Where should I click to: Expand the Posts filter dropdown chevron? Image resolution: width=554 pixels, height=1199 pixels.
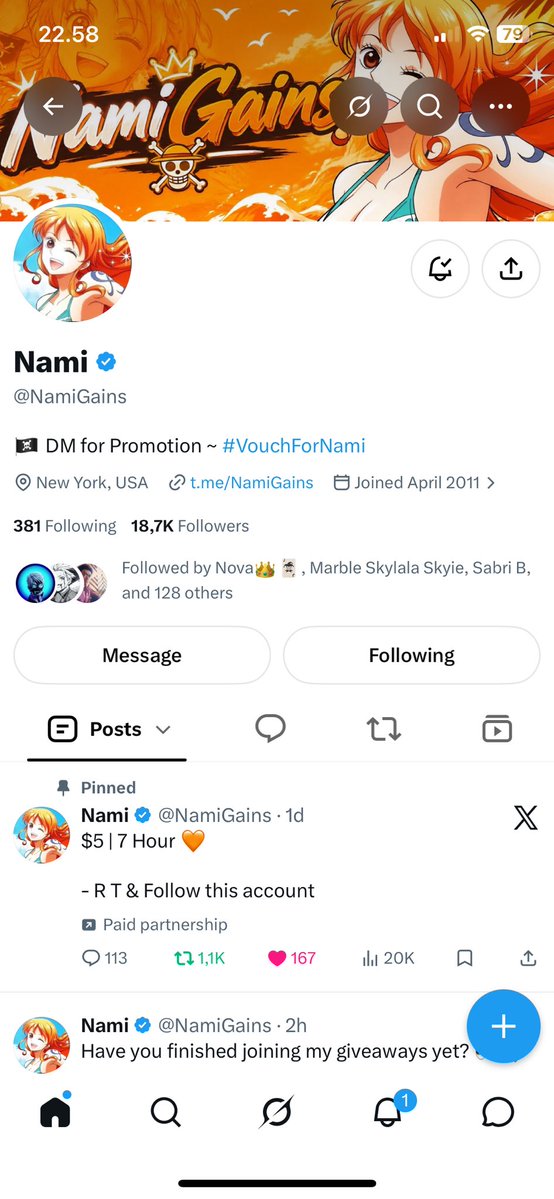pyautogui.click(x=163, y=730)
